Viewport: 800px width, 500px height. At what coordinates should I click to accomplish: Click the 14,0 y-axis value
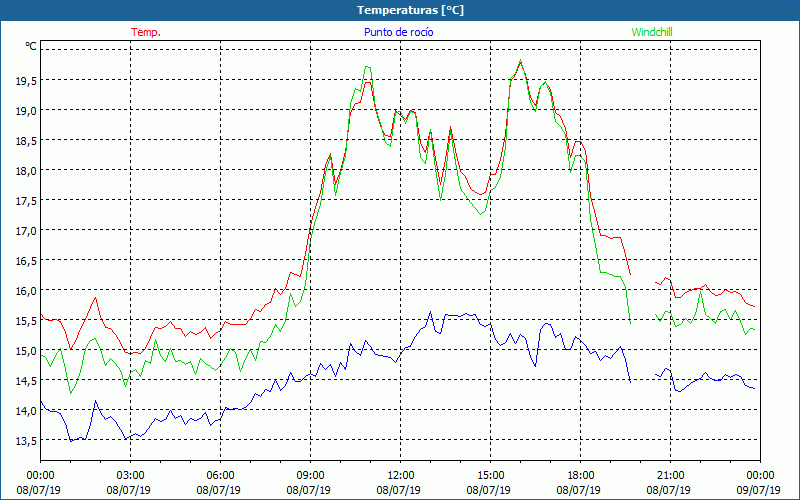(x=26, y=411)
